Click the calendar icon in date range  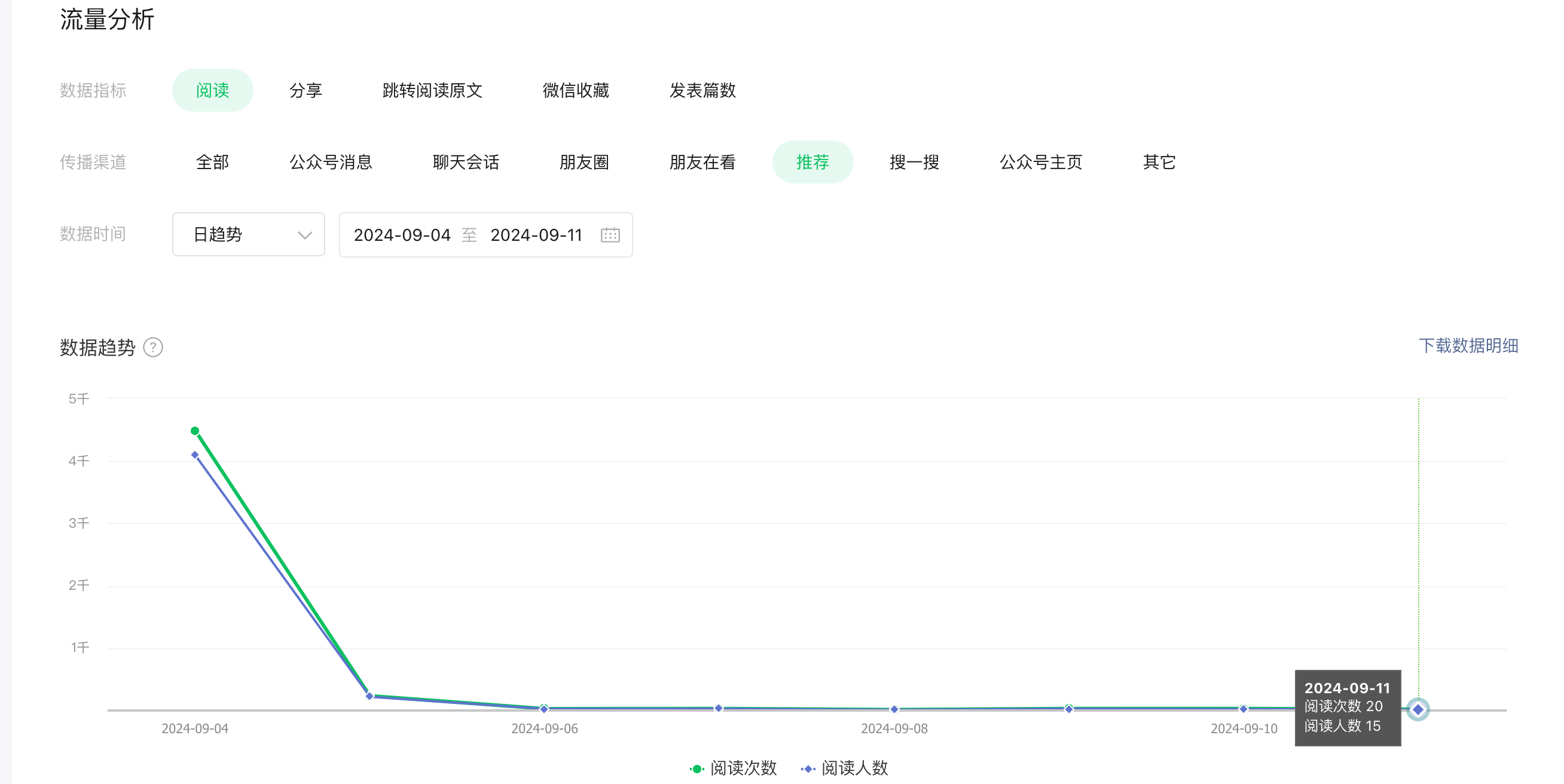[x=610, y=235]
